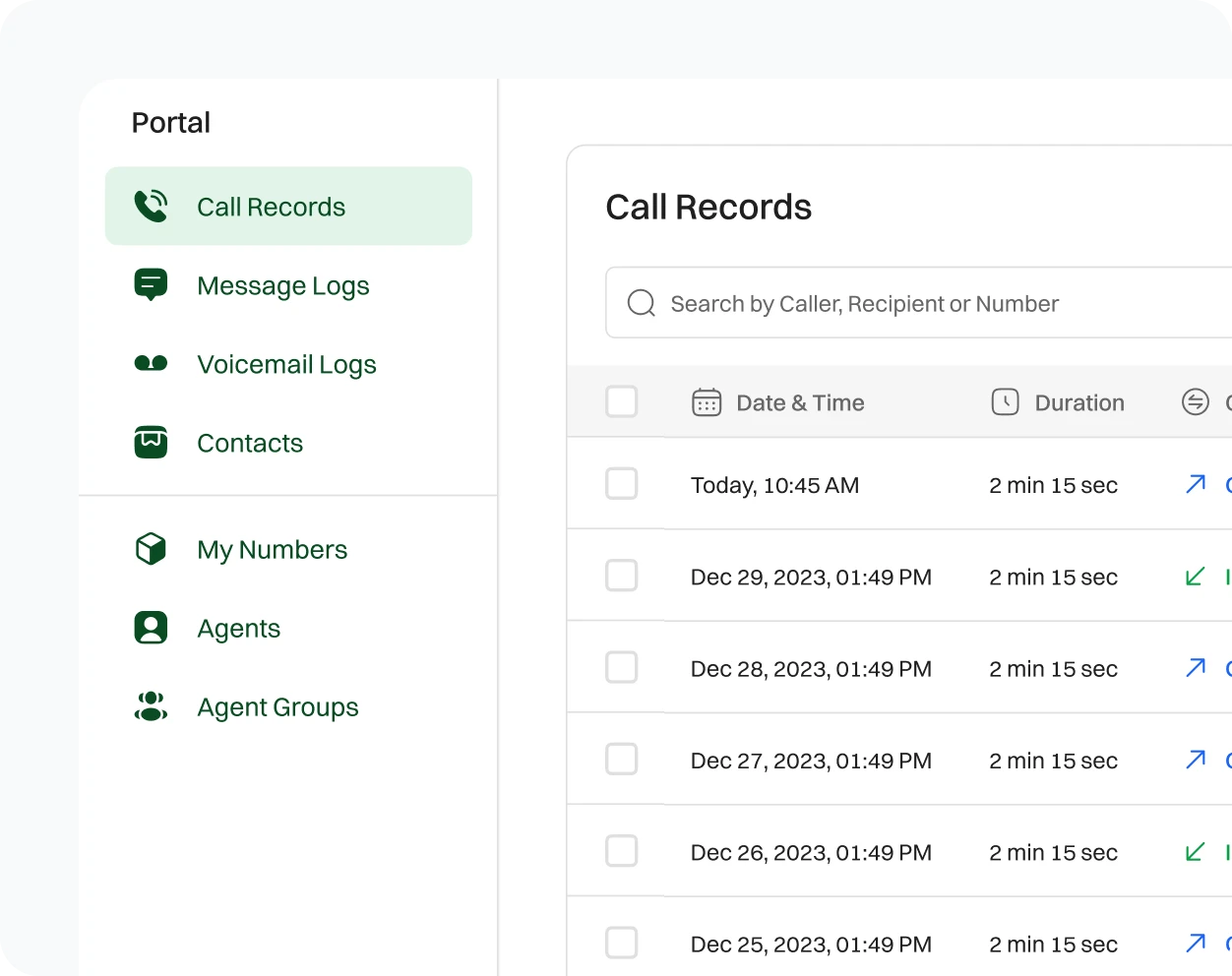1232x976 pixels.
Task: Click the My Numbers cube icon
Action: tap(150, 549)
